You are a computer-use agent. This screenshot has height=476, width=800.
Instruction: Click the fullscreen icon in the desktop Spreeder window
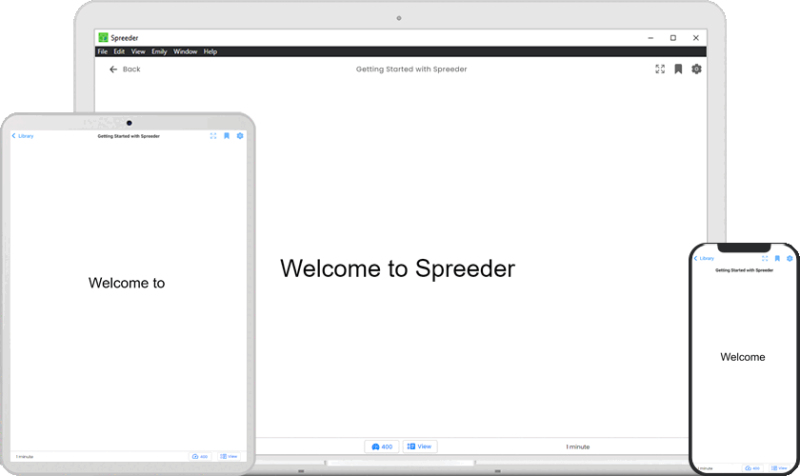point(660,69)
